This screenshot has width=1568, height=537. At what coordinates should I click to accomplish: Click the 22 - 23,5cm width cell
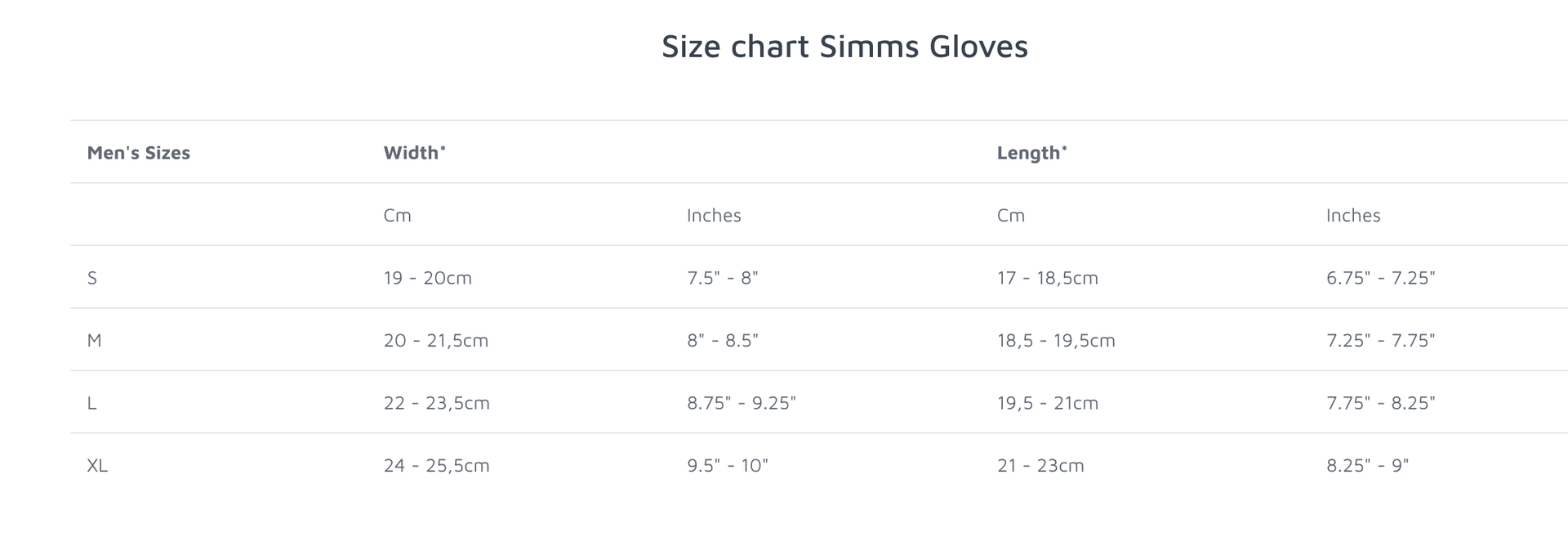click(x=437, y=403)
